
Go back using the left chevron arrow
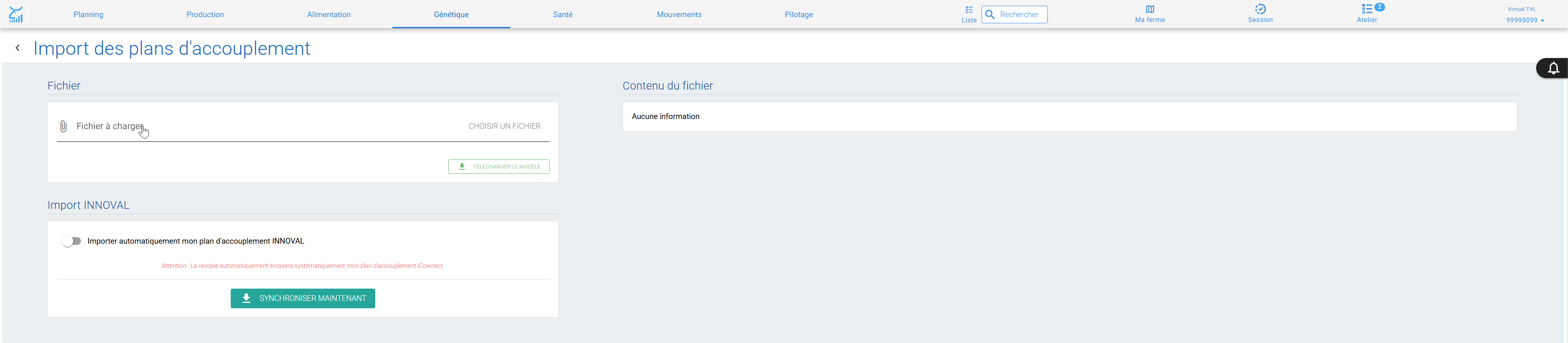[x=18, y=48]
